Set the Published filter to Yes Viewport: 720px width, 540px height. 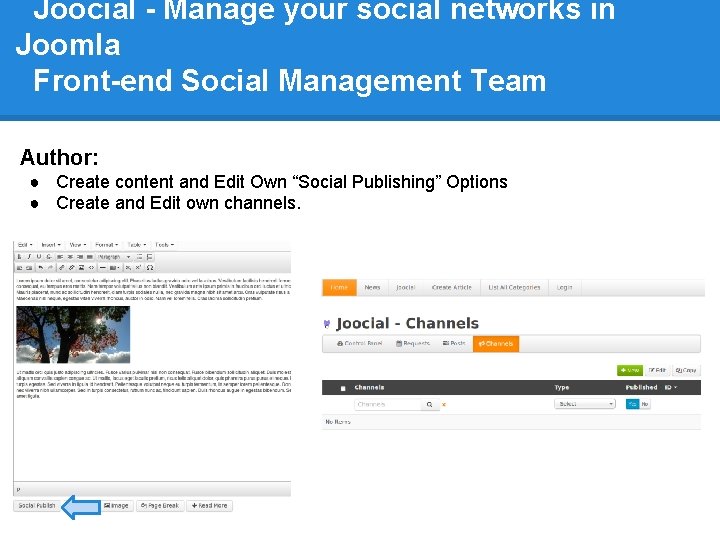tap(632, 404)
